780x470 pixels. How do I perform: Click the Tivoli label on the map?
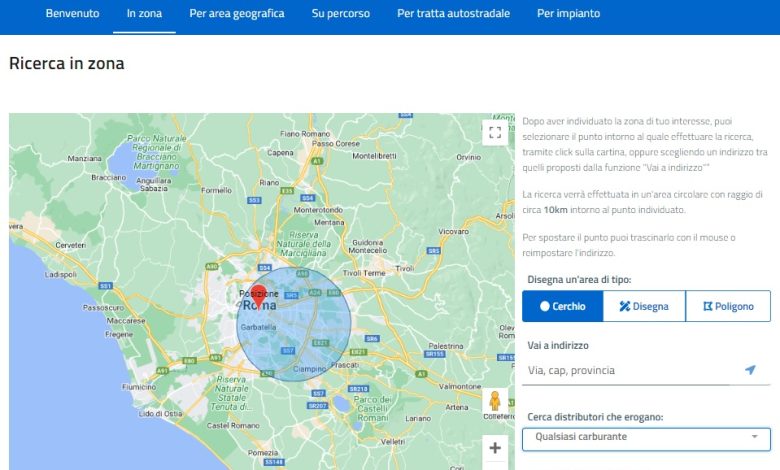coord(405,269)
